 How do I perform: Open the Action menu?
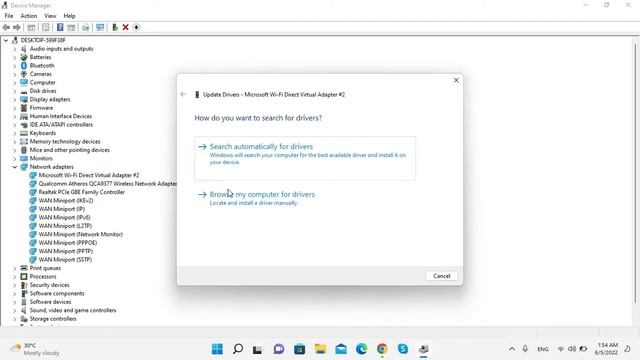[29, 16]
